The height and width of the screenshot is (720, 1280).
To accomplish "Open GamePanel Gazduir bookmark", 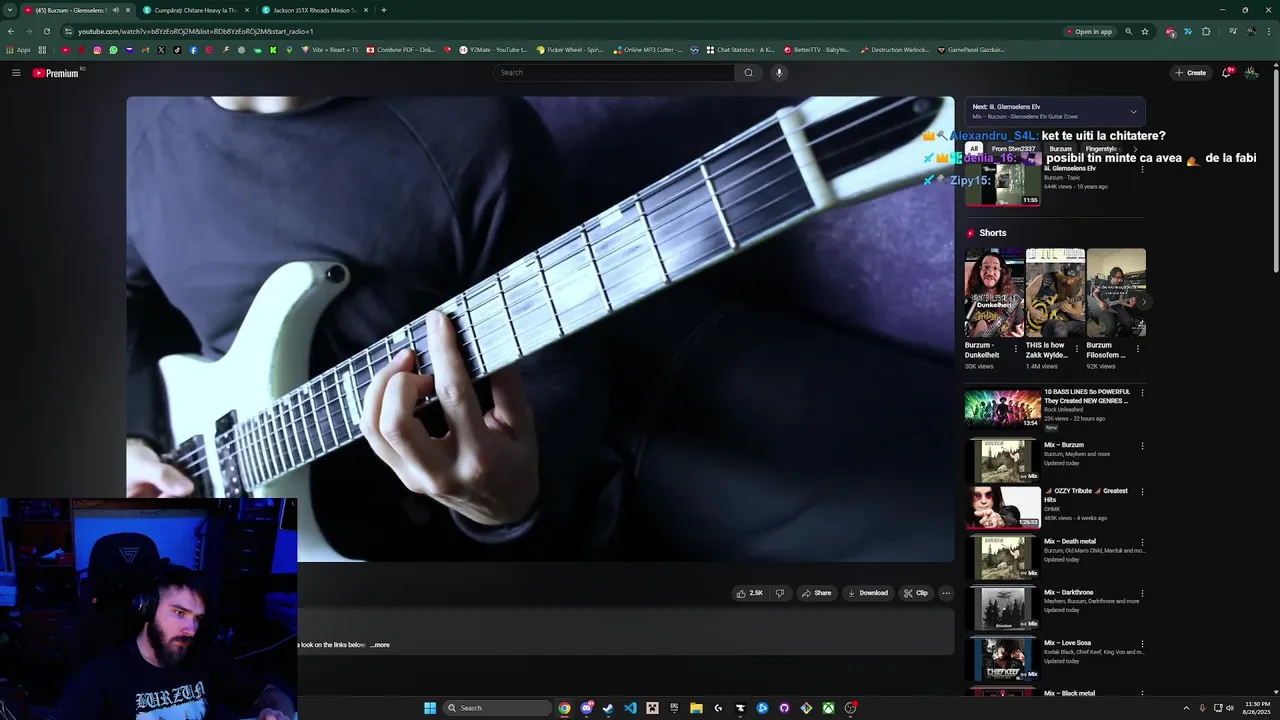I will pos(971,50).
